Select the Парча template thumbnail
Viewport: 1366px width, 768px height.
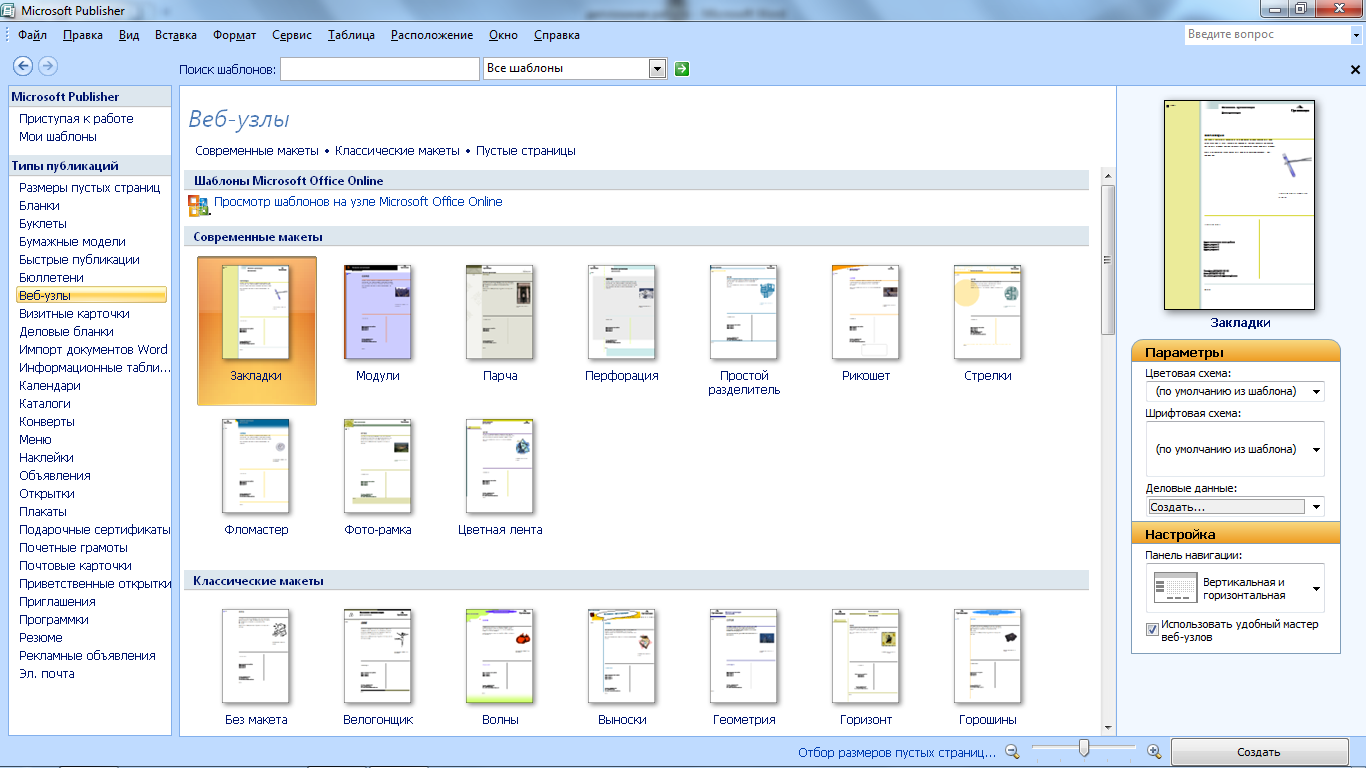500,312
